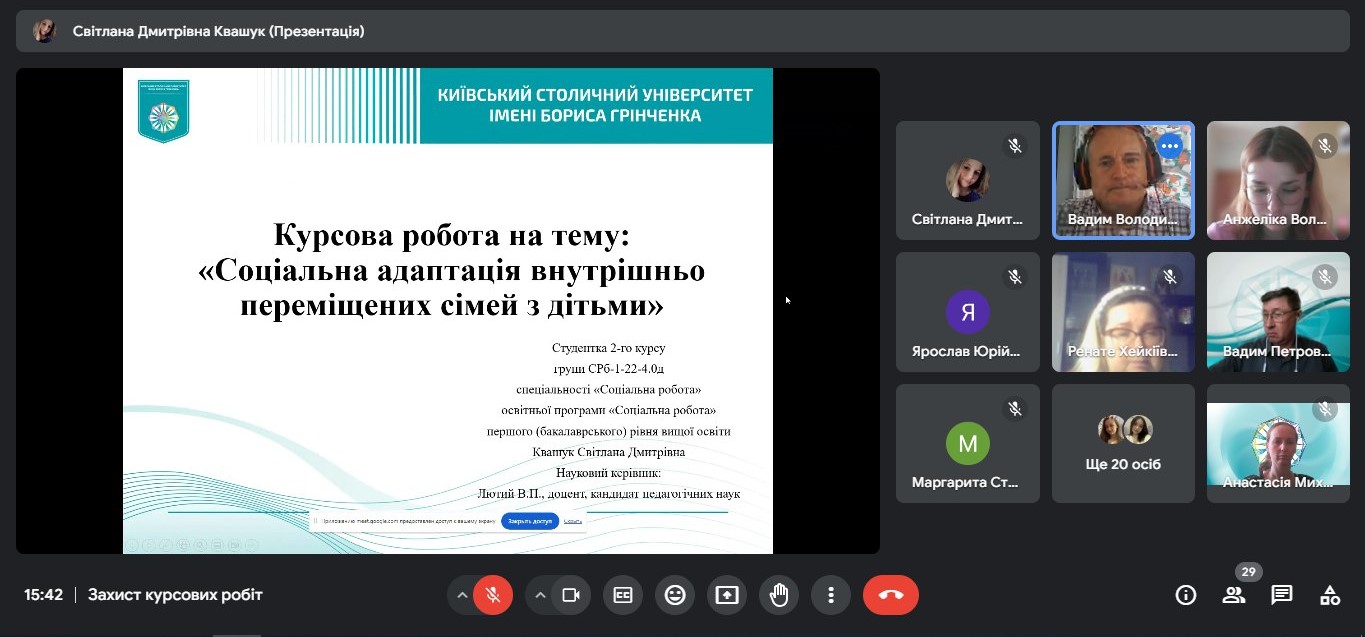Open meeting details info icon
1365x637 pixels.
click(x=1186, y=595)
